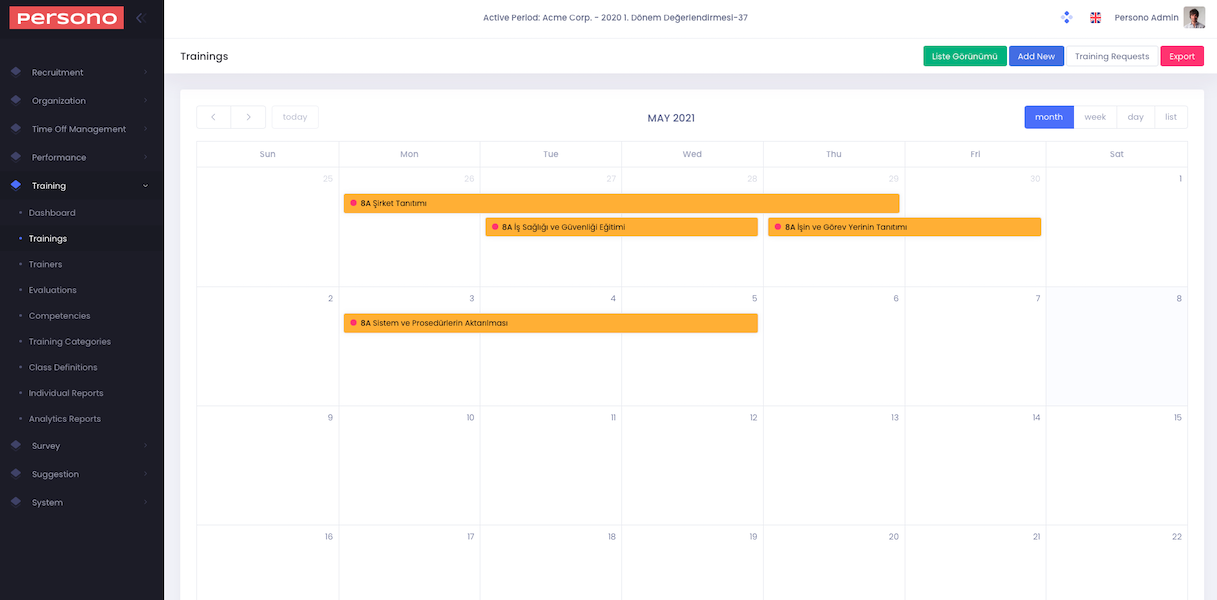1217x600 pixels.
Task: Open Dashboard under Training
Action: point(52,213)
